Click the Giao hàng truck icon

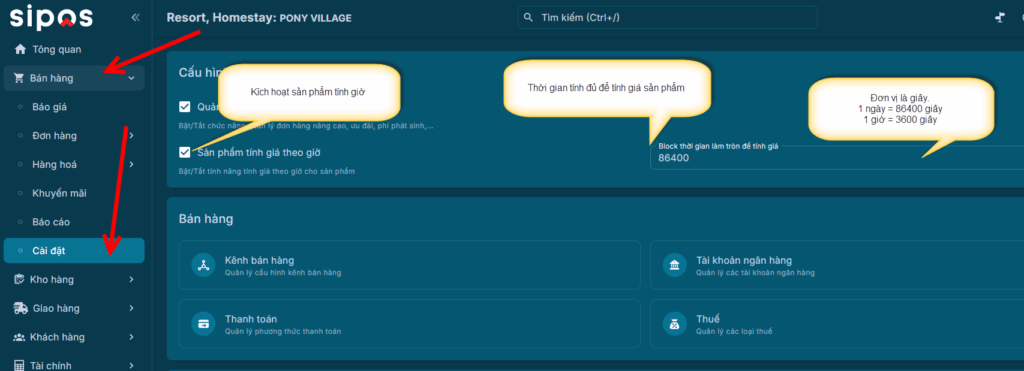pyautogui.click(x=20, y=308)
